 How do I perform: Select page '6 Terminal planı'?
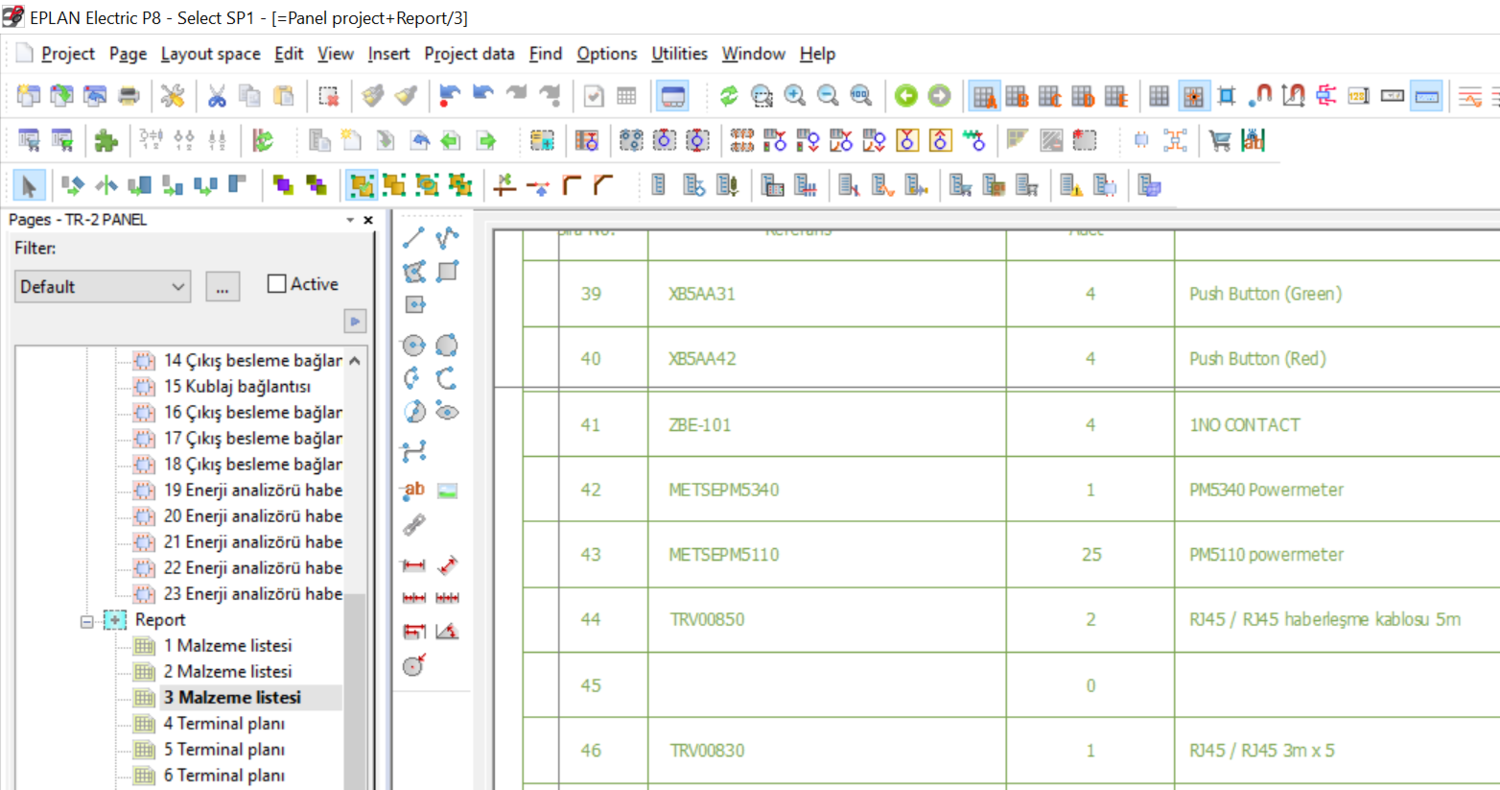pyautogui.click(x=225, y=776)
